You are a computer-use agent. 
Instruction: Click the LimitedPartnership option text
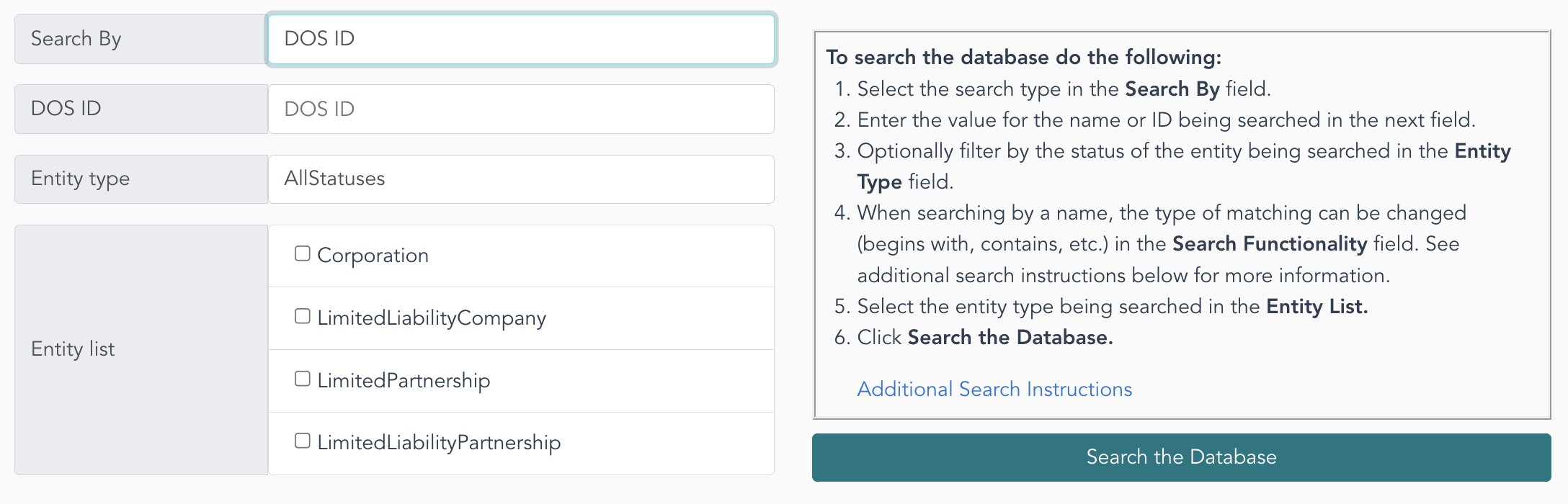click(x=404, y=380)
